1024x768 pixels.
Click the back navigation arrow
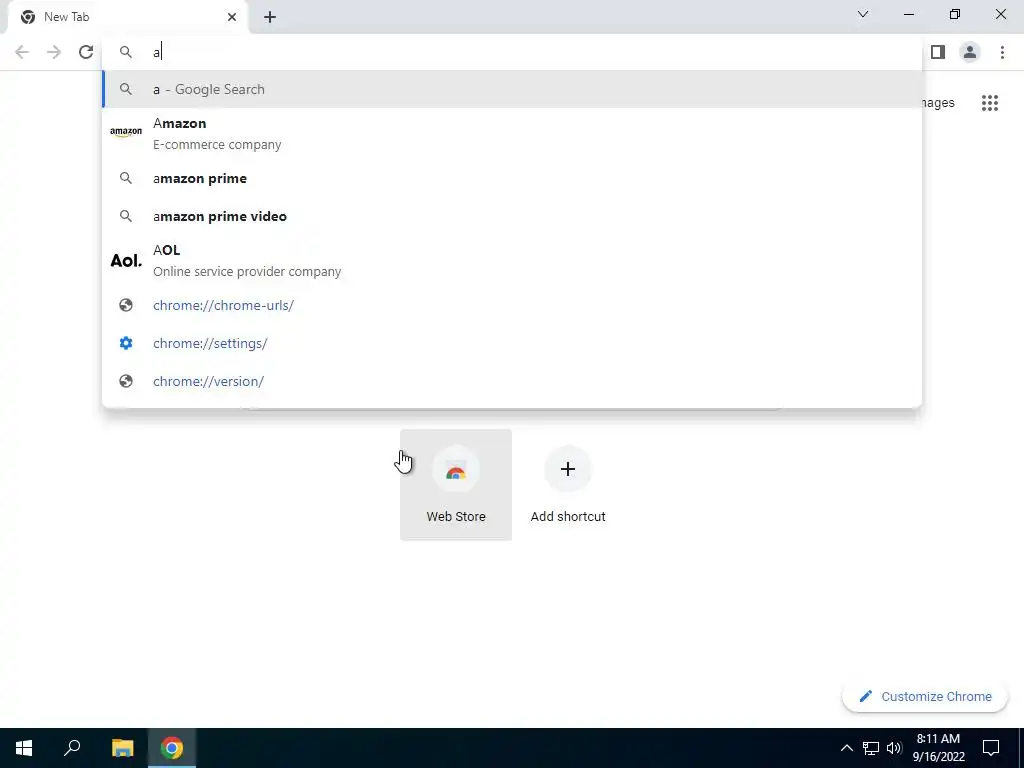(x=22, y=52)
